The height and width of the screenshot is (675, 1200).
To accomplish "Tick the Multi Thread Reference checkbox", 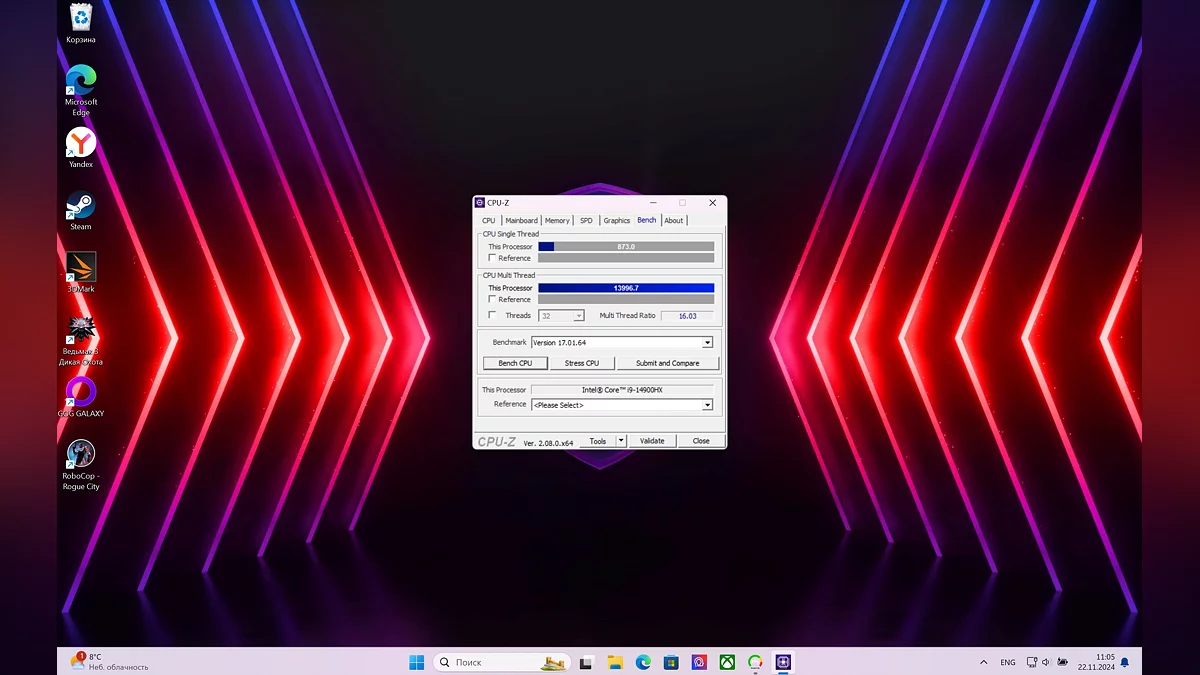I will [492, 299].
